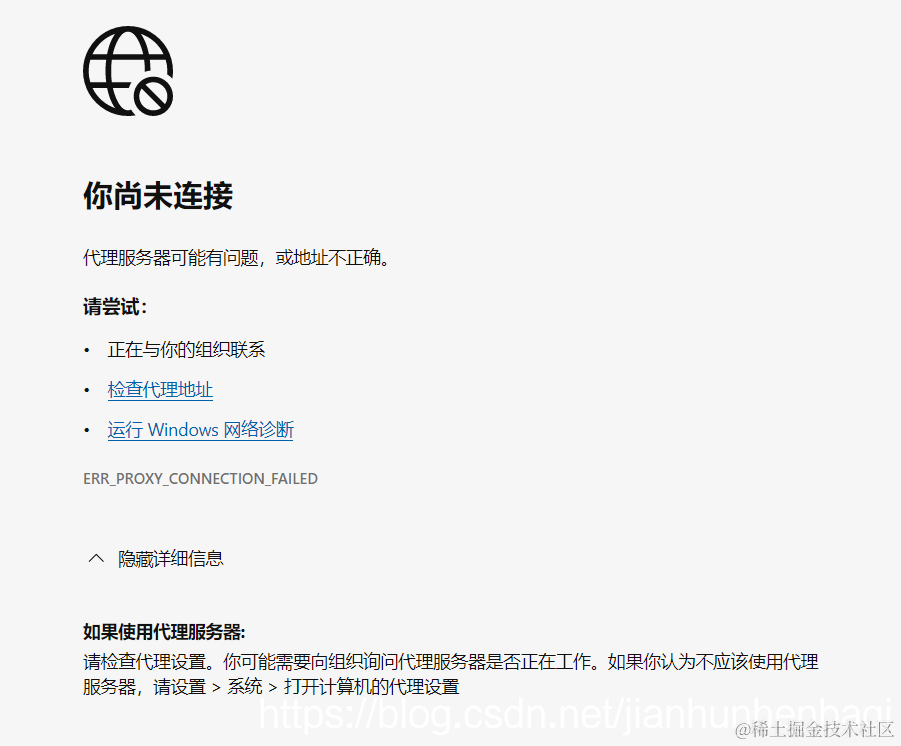Viewport: 901px width, 746px height.
Task: Click the 正在与你的组织联系 list item
Action: (185, 350)
